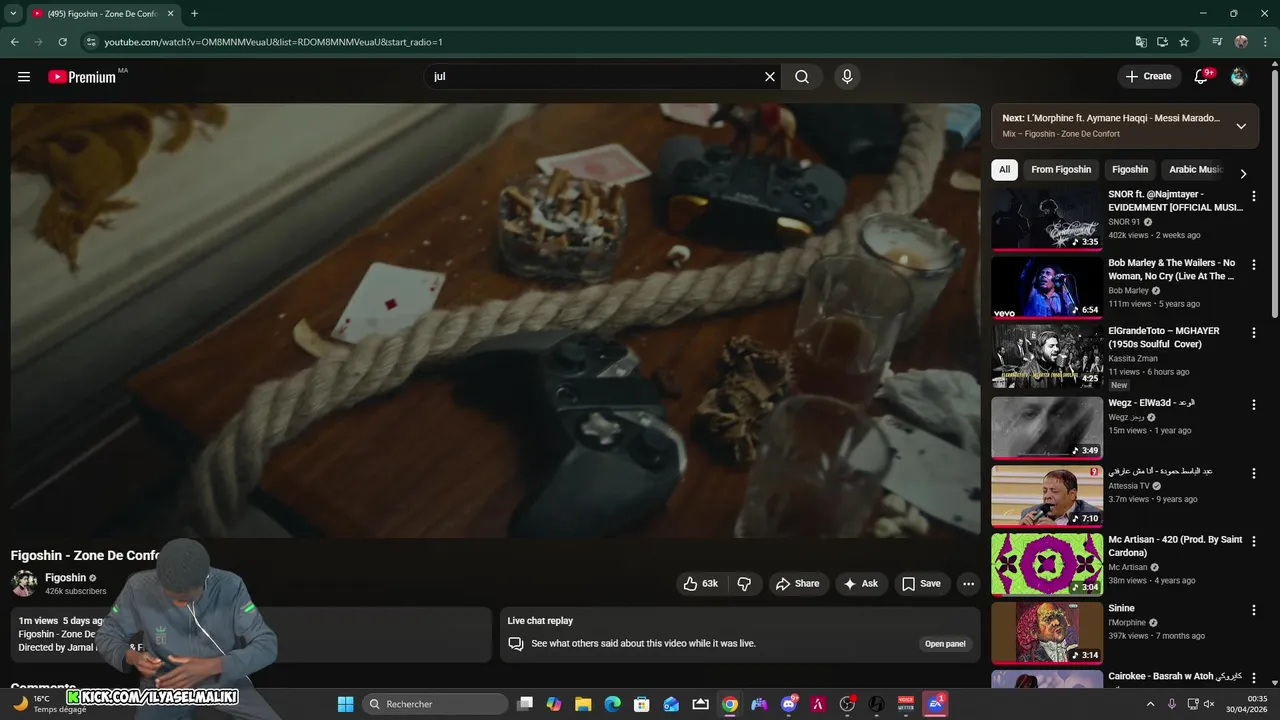Go back in browser history

(x=15, y=42)
